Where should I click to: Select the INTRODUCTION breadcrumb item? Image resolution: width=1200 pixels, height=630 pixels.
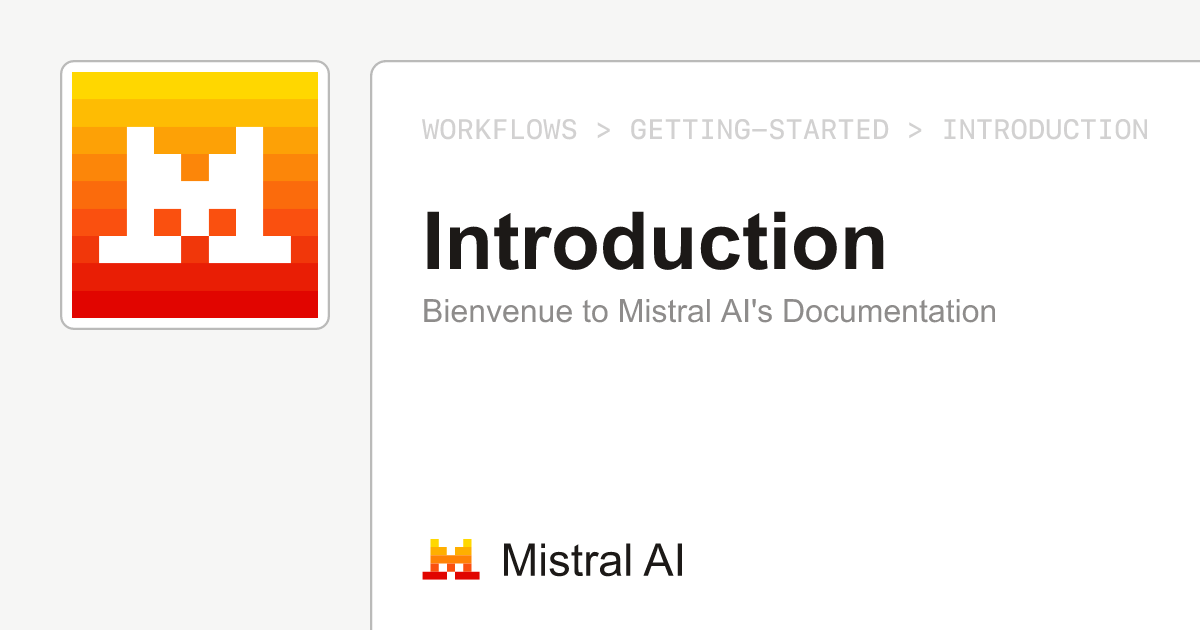click(1045, 130)
